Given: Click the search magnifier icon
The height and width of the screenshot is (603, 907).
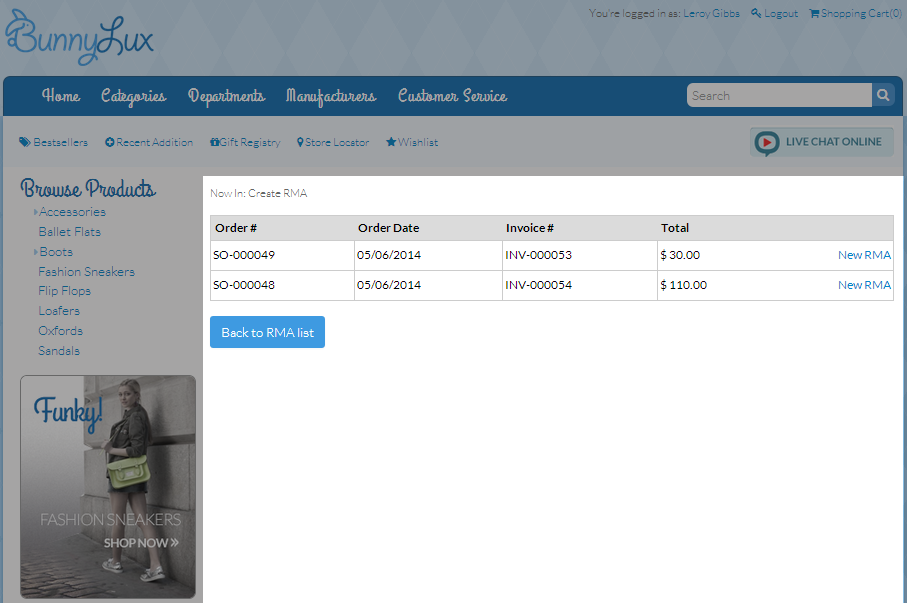Looking at the screenshot, I should (882, 96).
